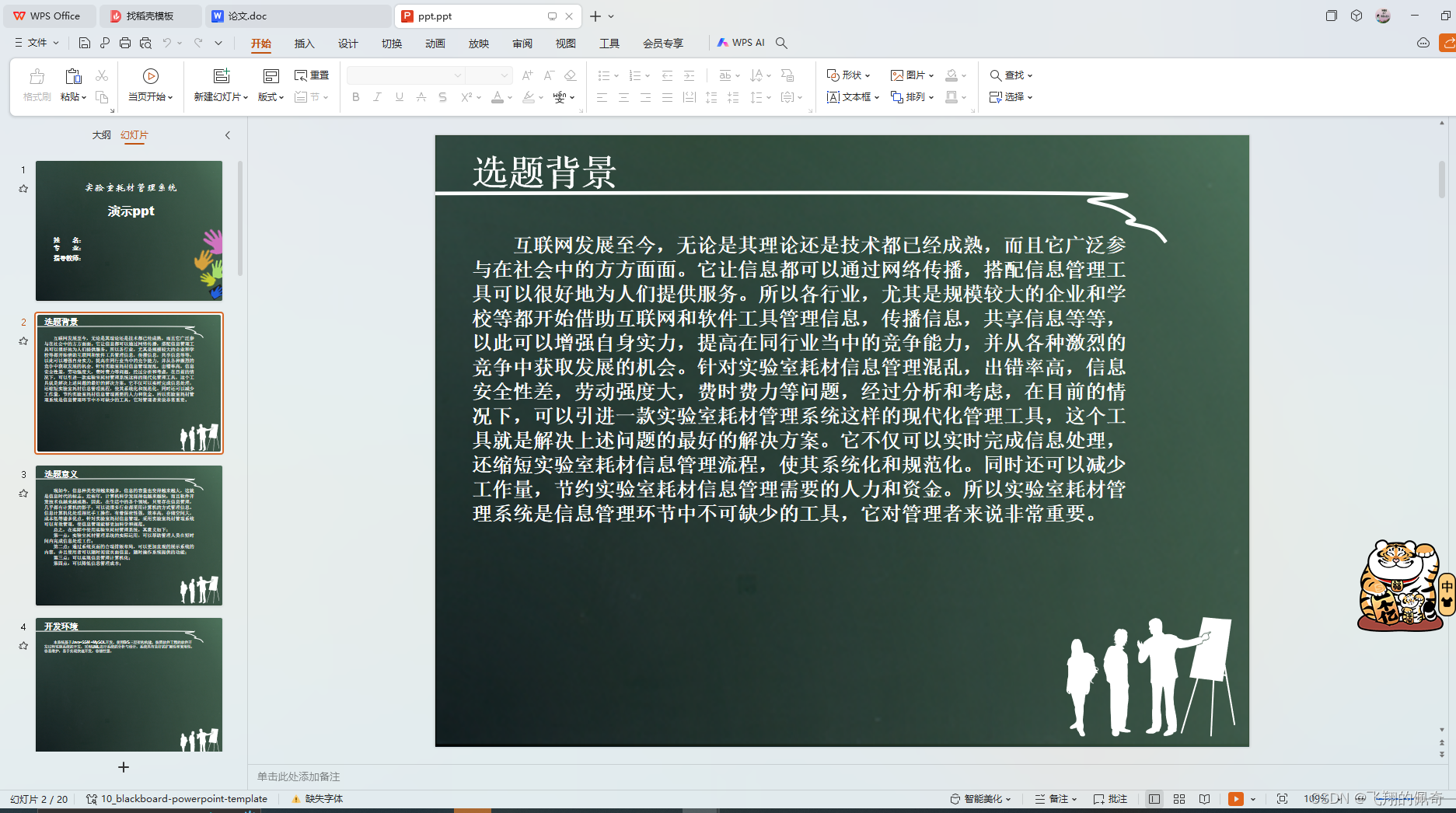Start slideshow with orange play button
Image resolution: width=1456 pixels, height=813 pixels.
point(1235,799)
